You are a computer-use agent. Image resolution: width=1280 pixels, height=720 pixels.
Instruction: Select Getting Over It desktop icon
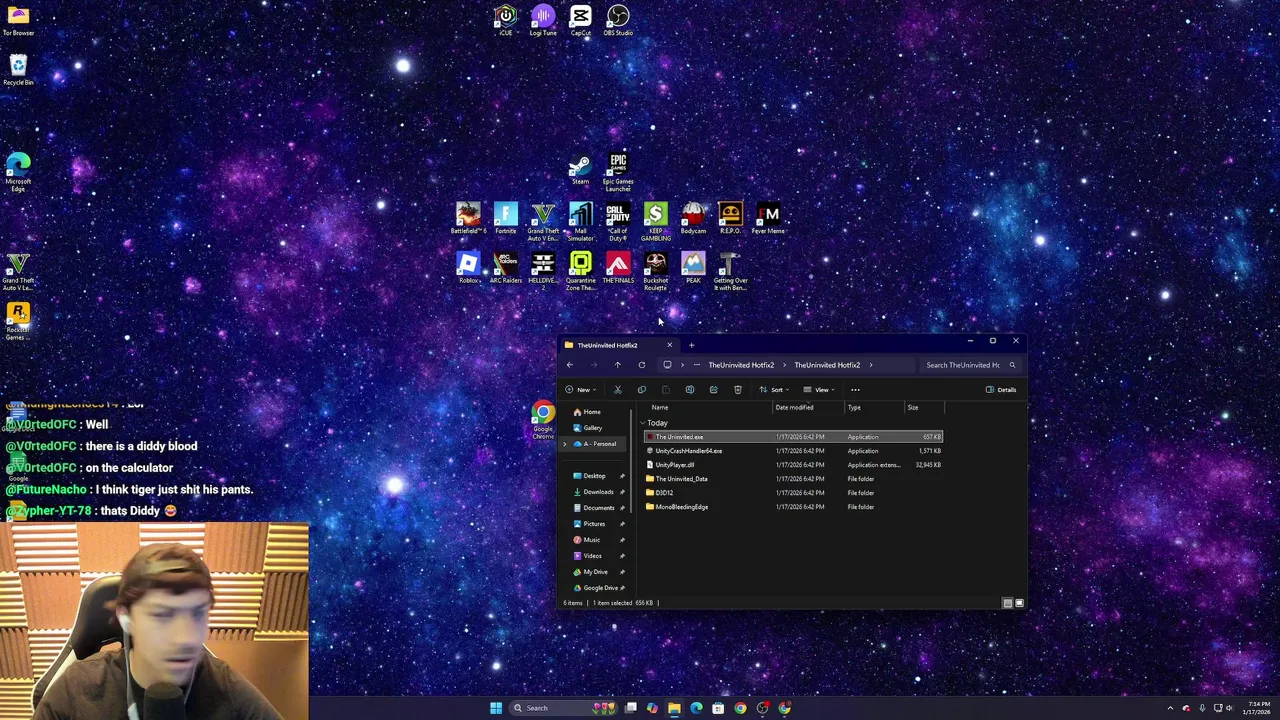[730, 271]
